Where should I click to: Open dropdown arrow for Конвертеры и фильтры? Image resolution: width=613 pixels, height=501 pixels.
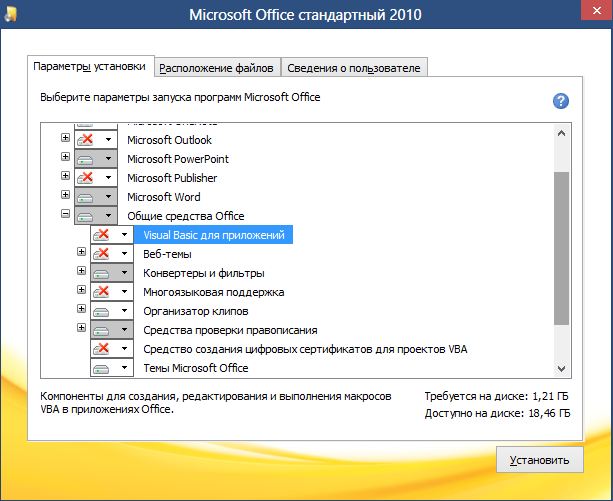(124, 272)
